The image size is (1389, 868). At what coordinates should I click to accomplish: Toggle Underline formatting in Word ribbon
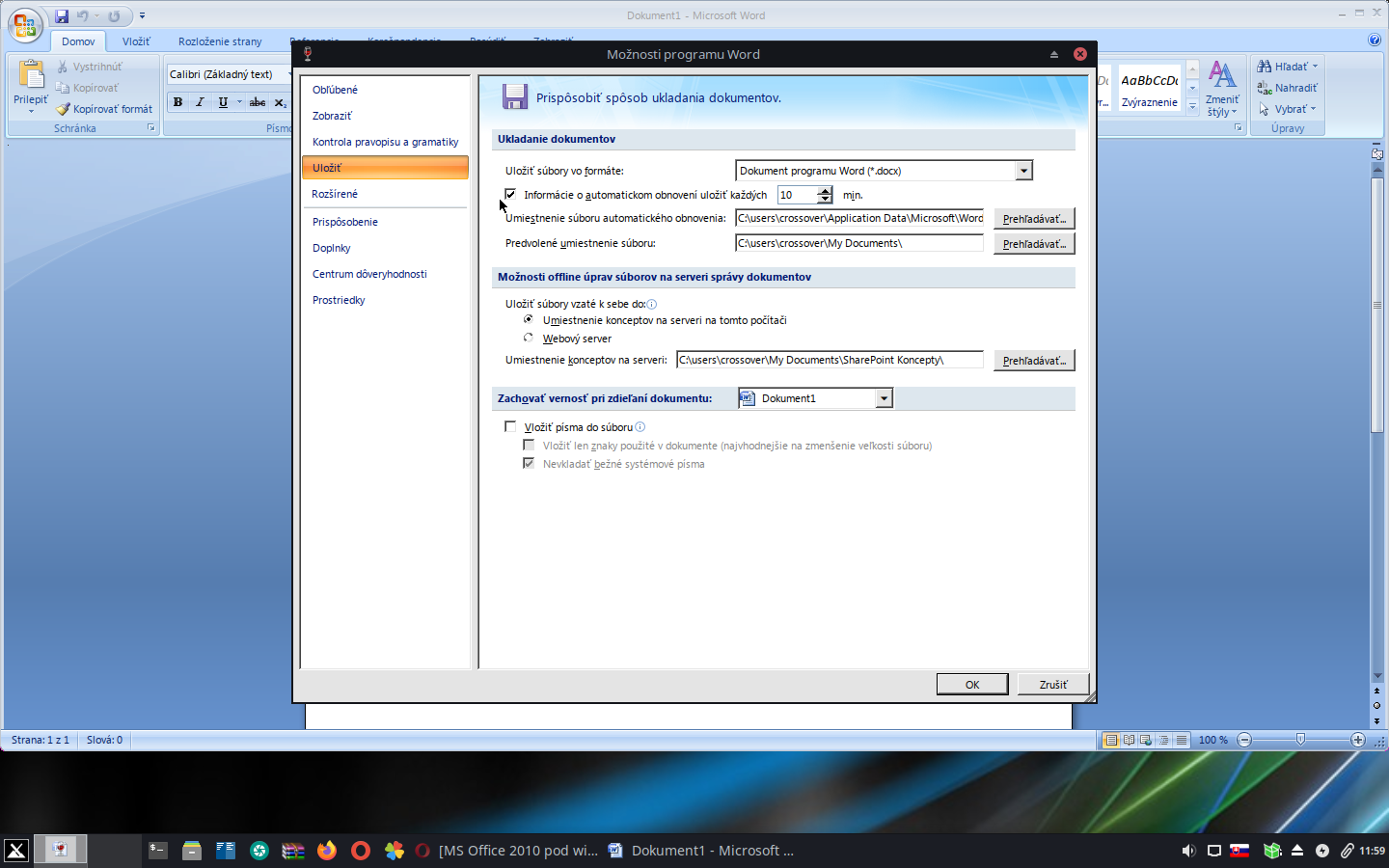click(223, 102)
